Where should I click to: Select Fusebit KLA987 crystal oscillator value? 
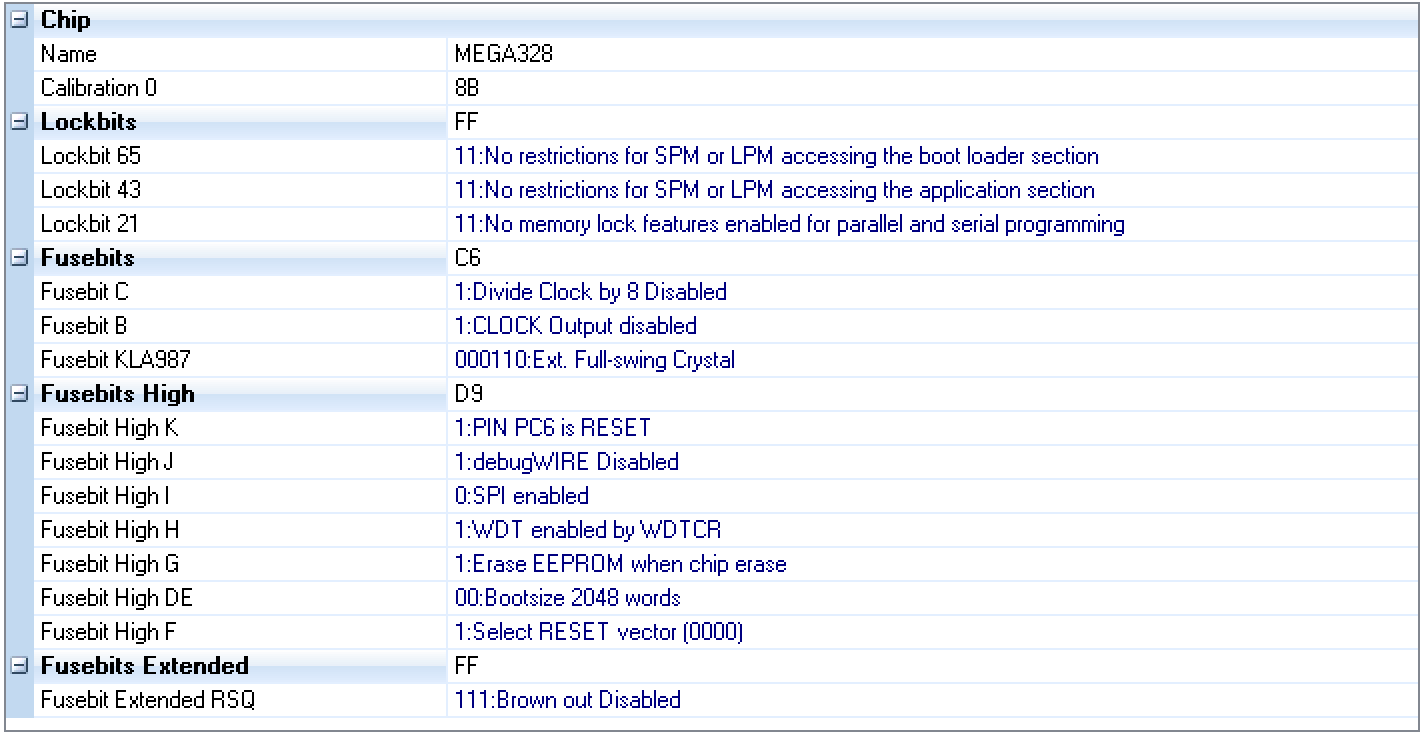(594, 361)
